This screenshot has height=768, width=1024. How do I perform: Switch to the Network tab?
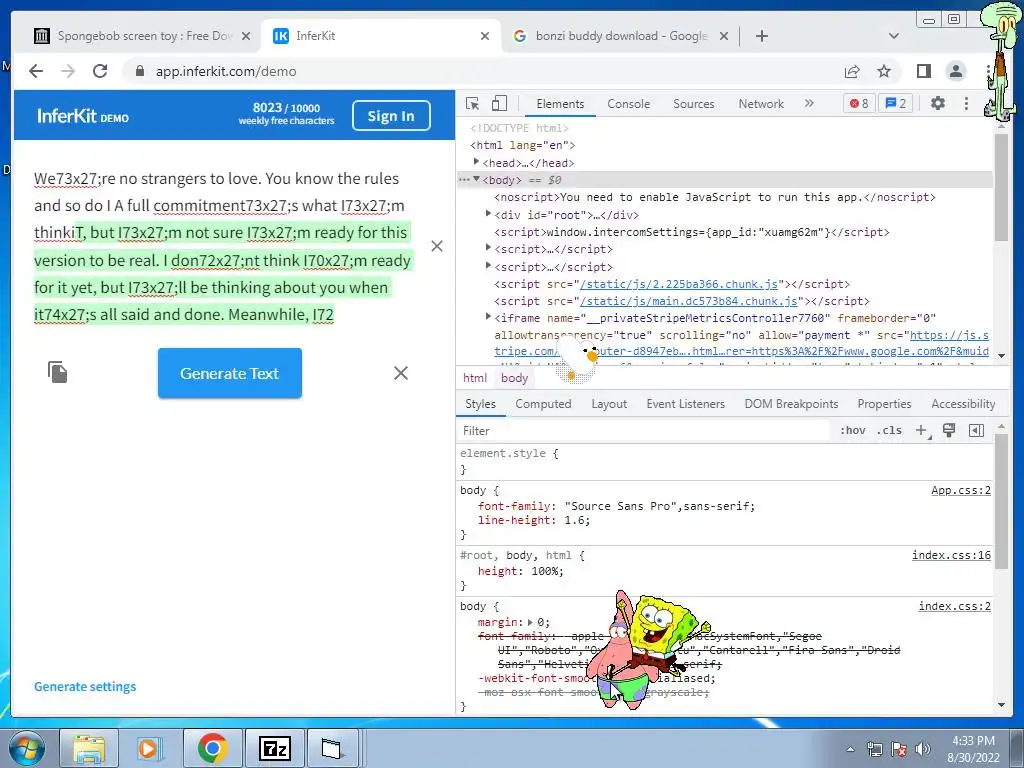[x=761, y=104]
